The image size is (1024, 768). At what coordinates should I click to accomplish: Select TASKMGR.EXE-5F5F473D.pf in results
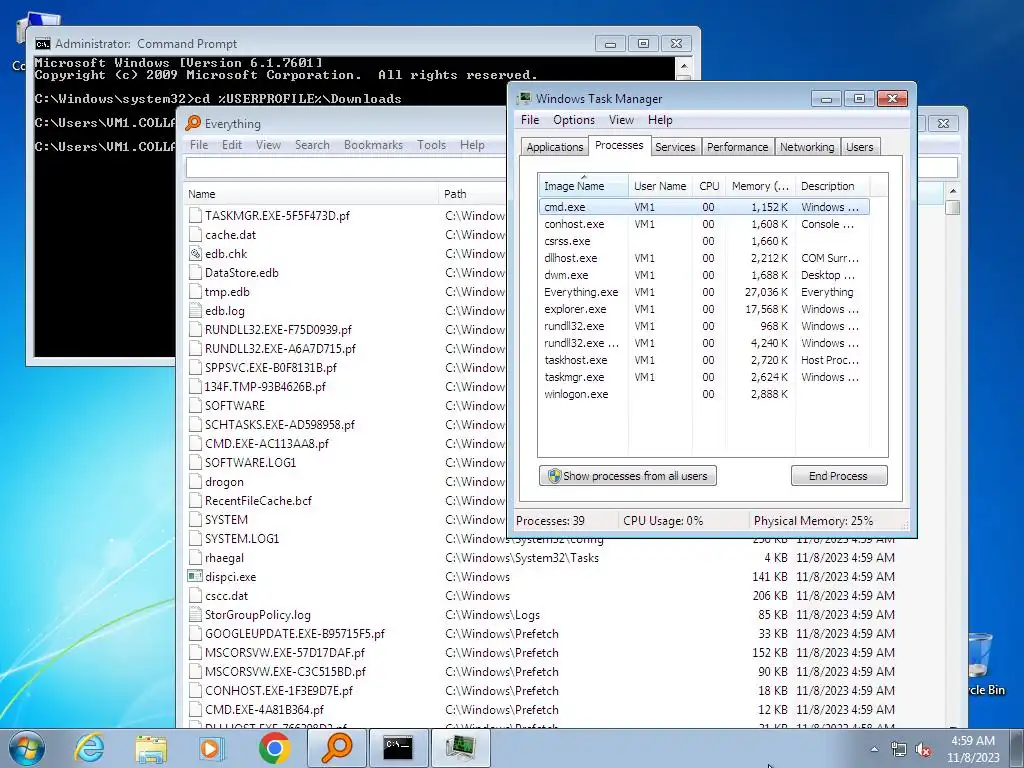(277, 216)
